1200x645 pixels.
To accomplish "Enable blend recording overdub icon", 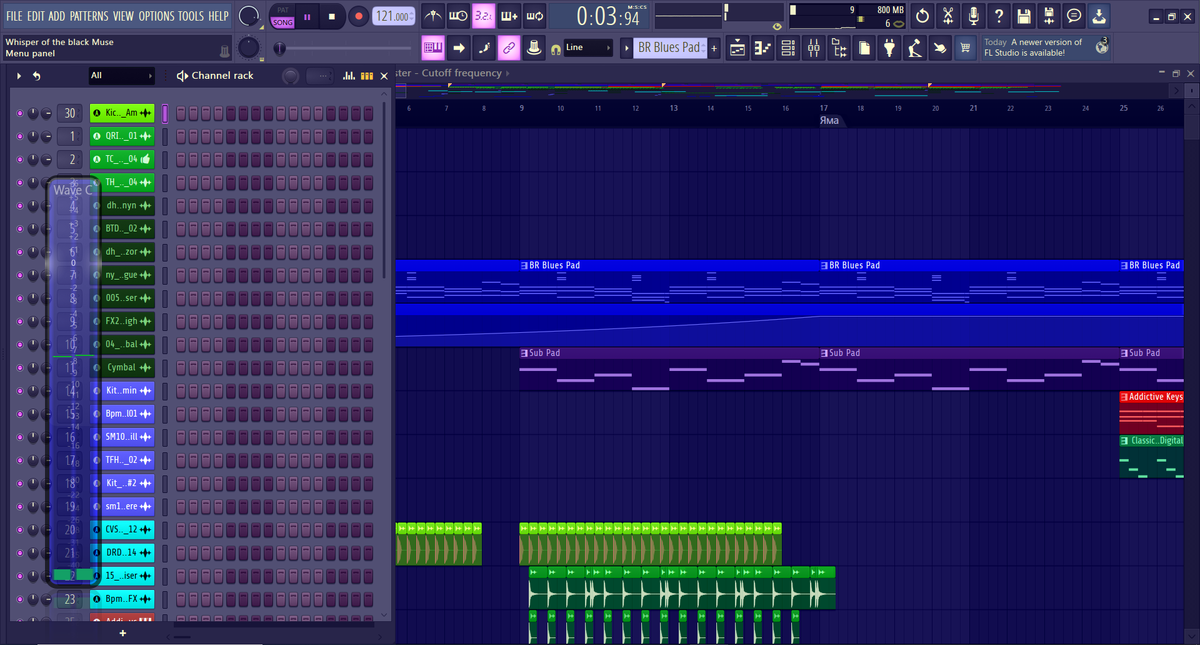I will click(x=509, y=16).
